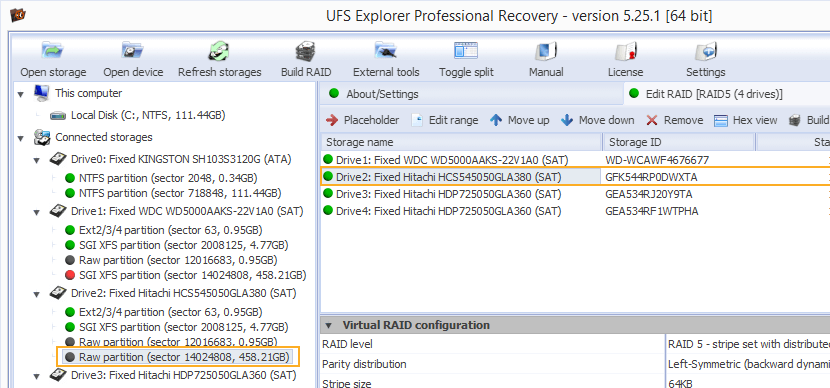The image size is (830, 388).
Task: Click Storage ID GEA534RF1WTPHA cell
Action: (652, 211)
